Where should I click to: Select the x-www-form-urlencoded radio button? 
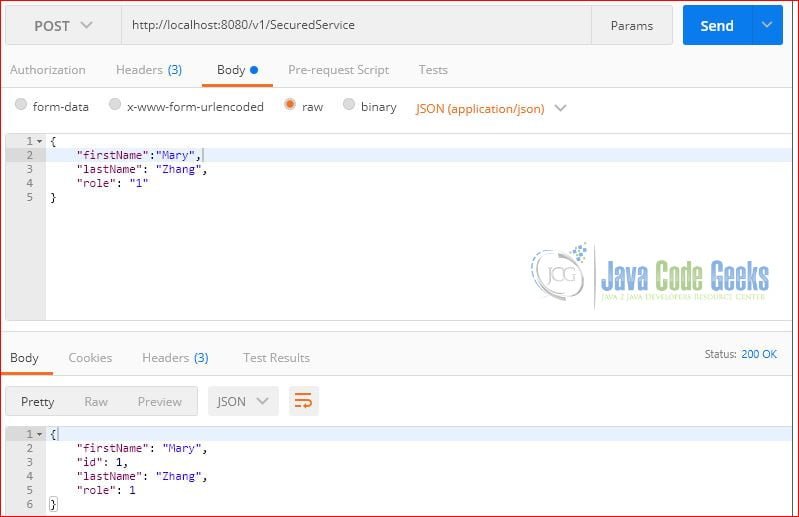[x=115, y=104]
